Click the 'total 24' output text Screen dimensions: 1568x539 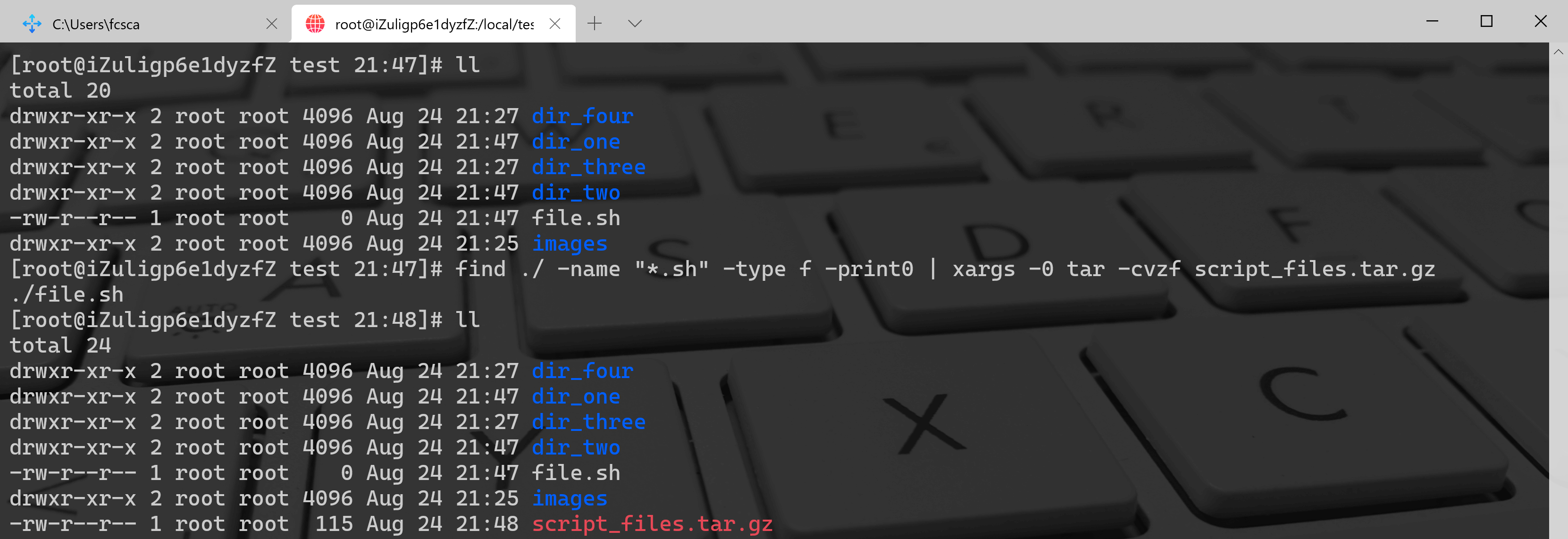pos(59,345)
